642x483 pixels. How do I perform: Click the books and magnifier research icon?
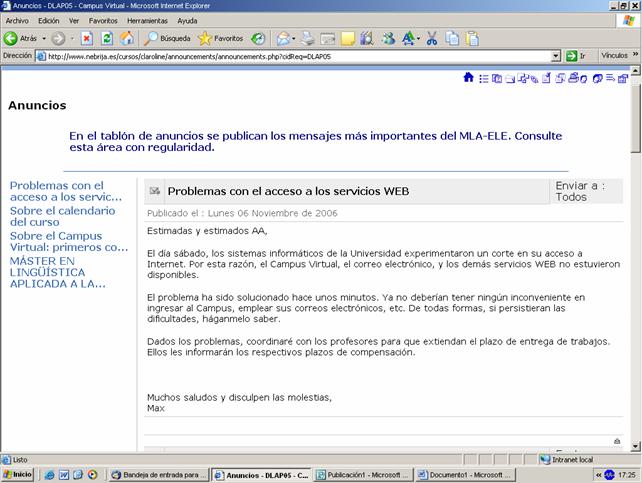(367, 38)
